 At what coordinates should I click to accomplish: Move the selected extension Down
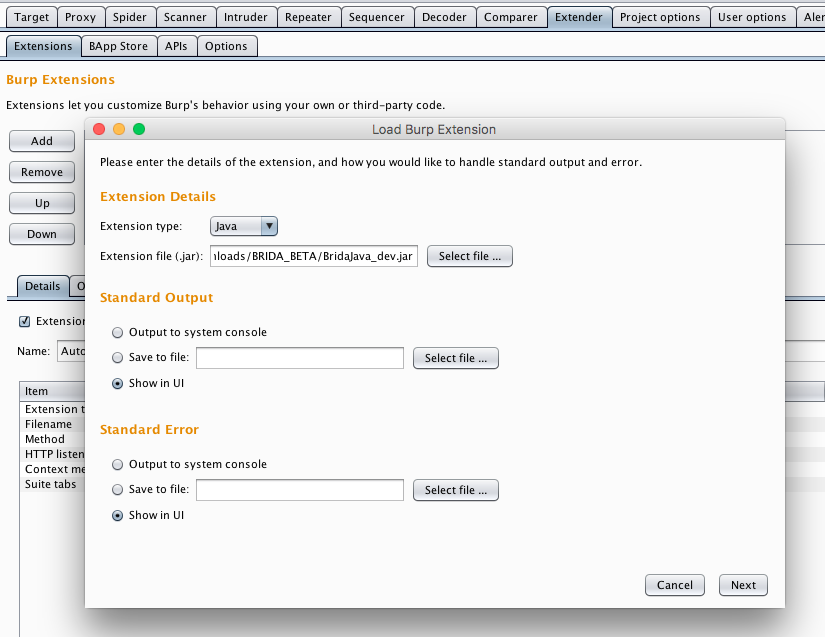tap(41, 233)
